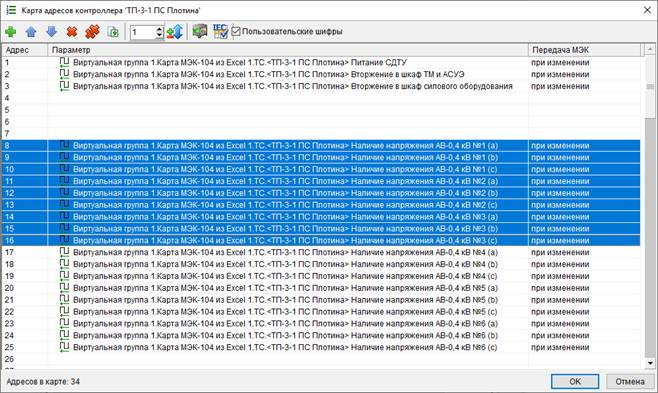658x393 pixels.
Task: Increment the number spinner value
Action: (159, 29)
